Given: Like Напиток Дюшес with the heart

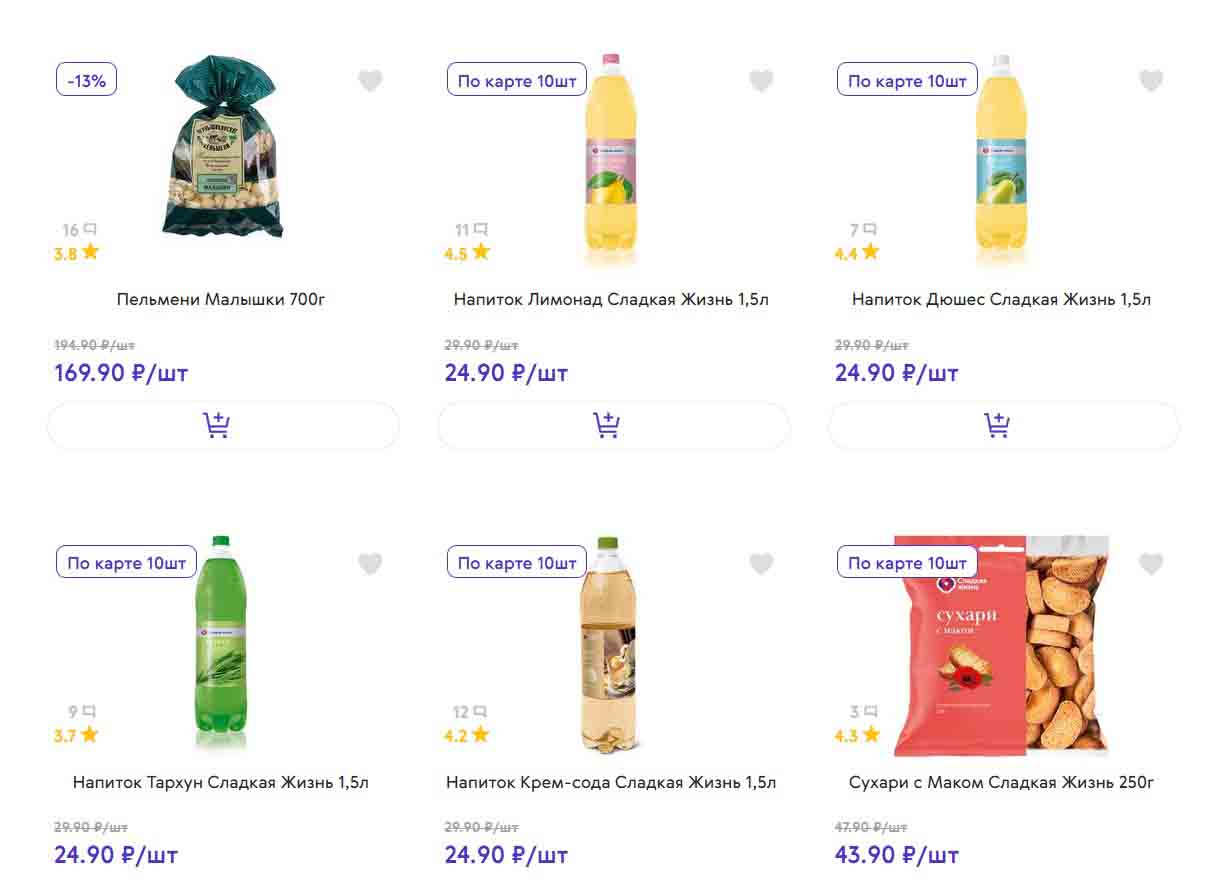Looking at the screenshot, I should coord(1151,81).
